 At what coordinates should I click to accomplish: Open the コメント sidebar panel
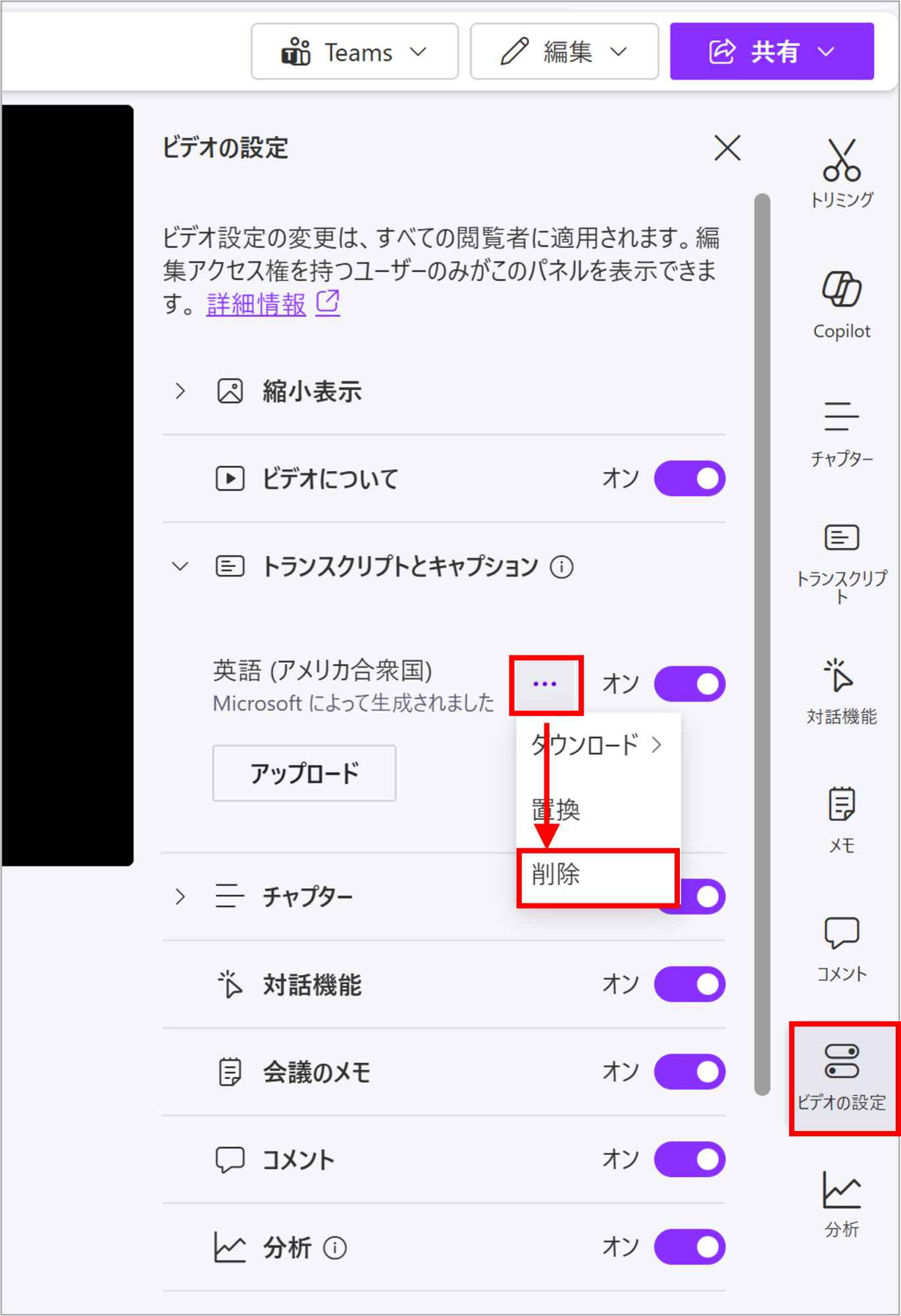click(x=841, y=949)
